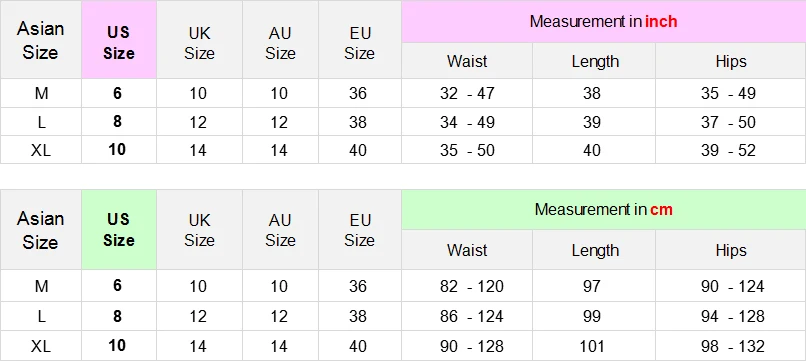
Task: Select the hips cell '90 - 124'
Action: 730,286
